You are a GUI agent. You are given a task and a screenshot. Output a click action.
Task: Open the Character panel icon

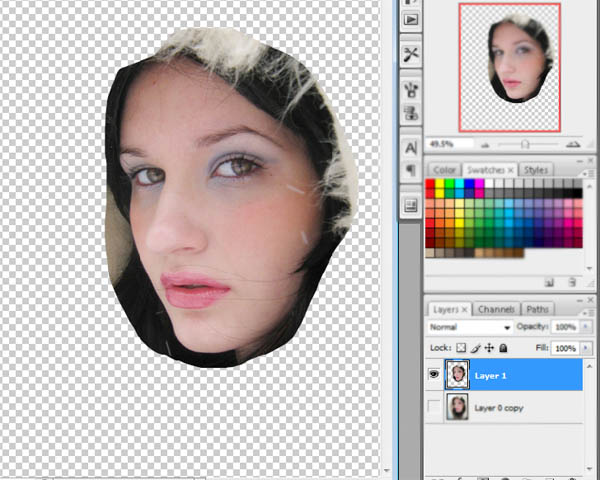(x=410, y=146)
